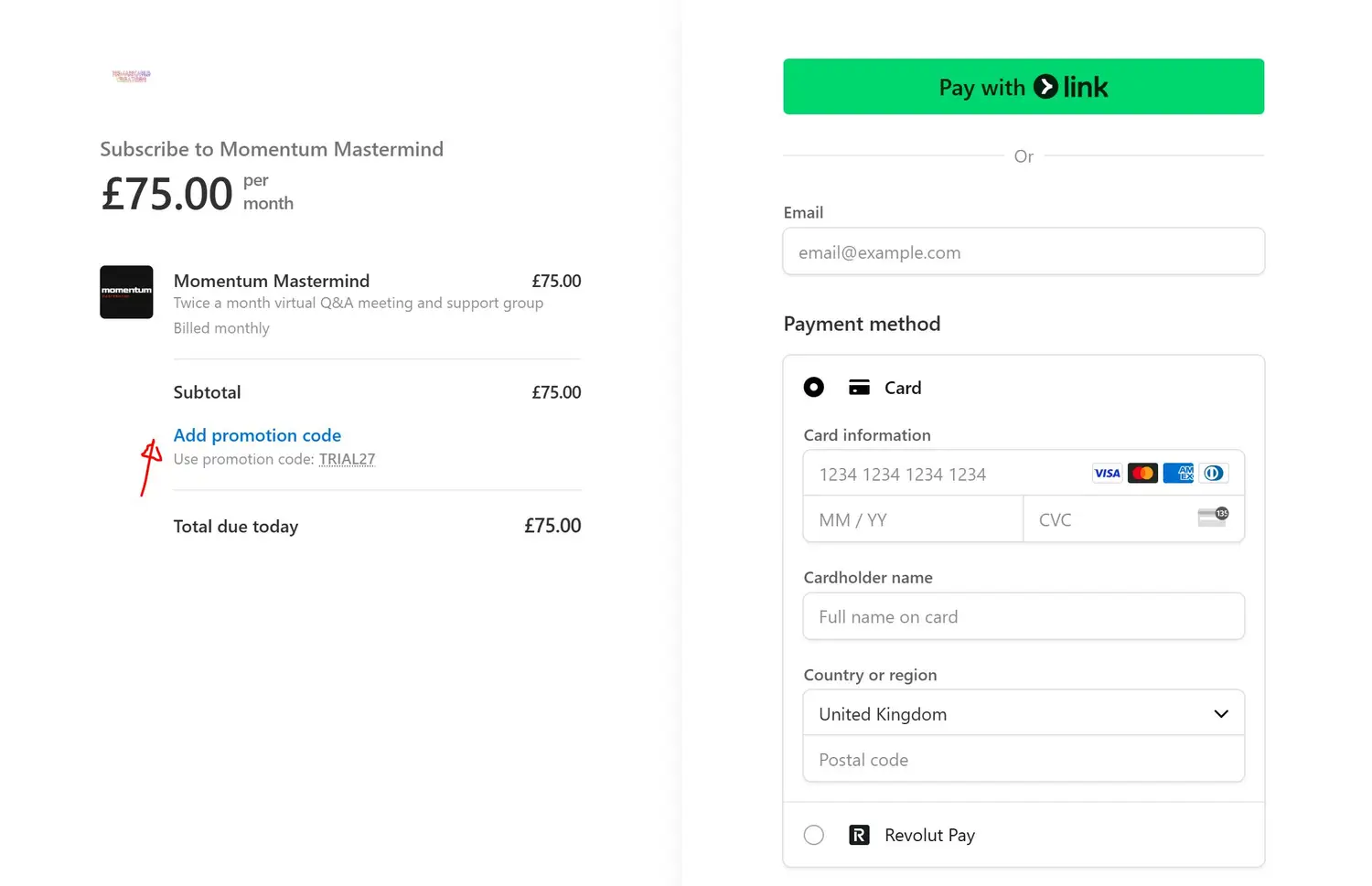Click the TRIAL27 promotion code
Screen dimensions: 1372x886
(347, 459)
